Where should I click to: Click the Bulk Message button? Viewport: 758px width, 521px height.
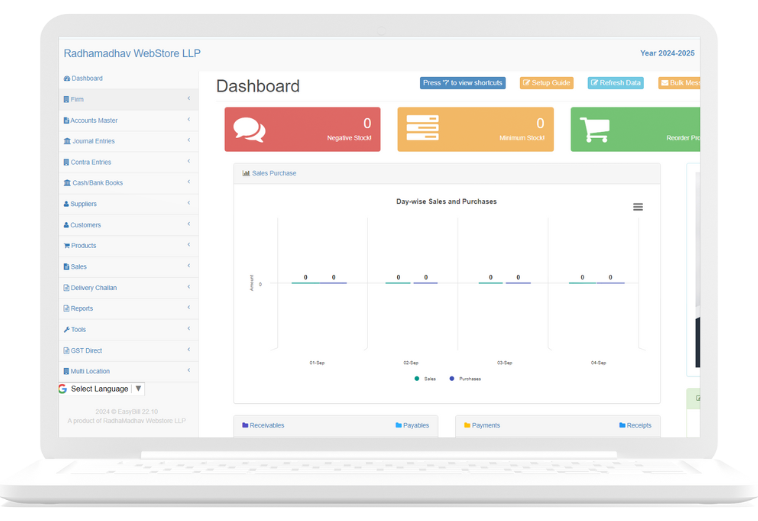pyautogui.click(x=679, y=83)
